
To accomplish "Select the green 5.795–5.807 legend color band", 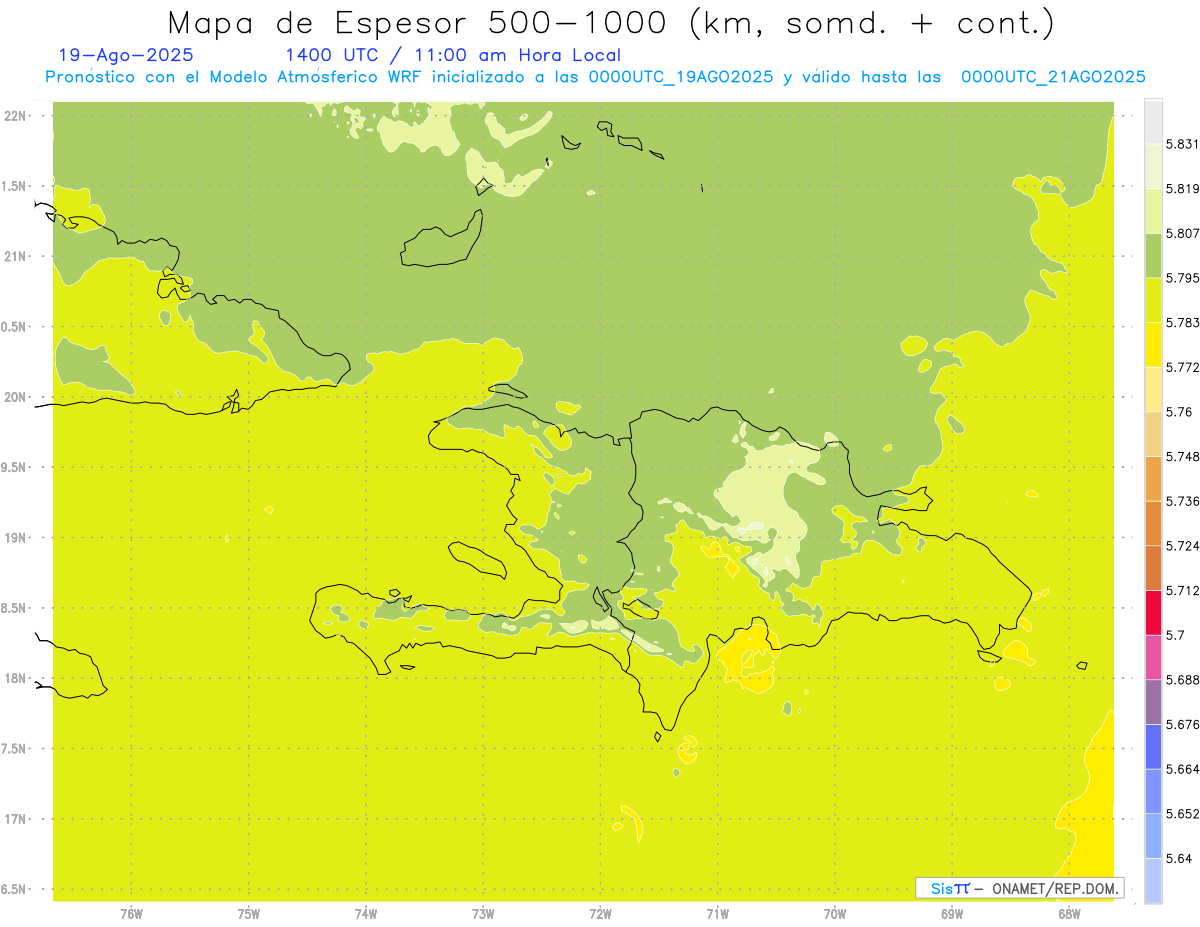I will 1153,255.
